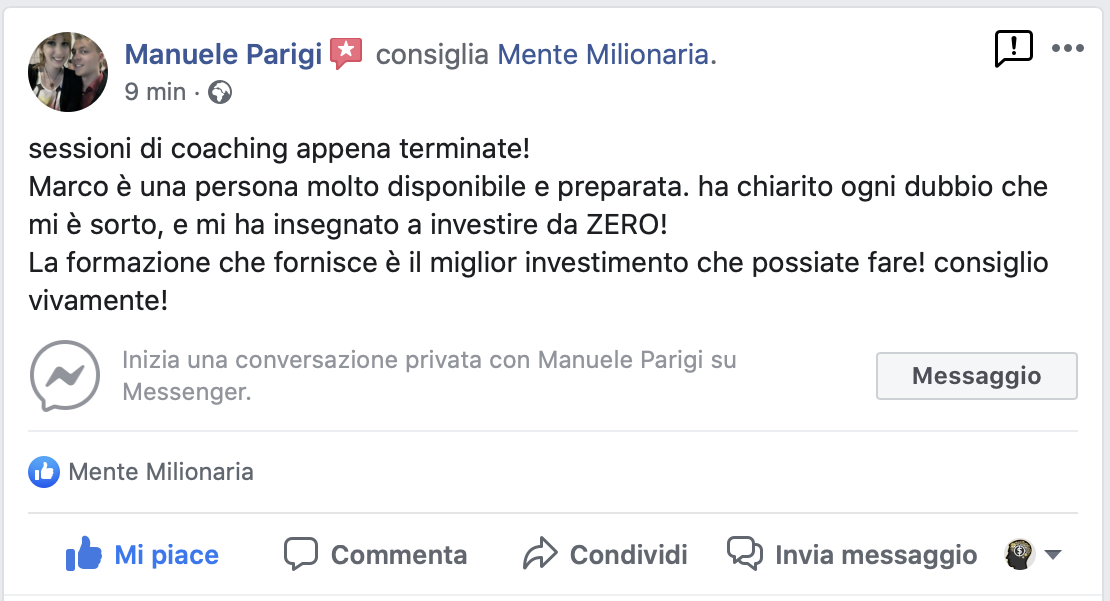Open the three-dots post options menu
Image resolution: width=1110 pixels, height=601 pixels.
coord(1067,48)
